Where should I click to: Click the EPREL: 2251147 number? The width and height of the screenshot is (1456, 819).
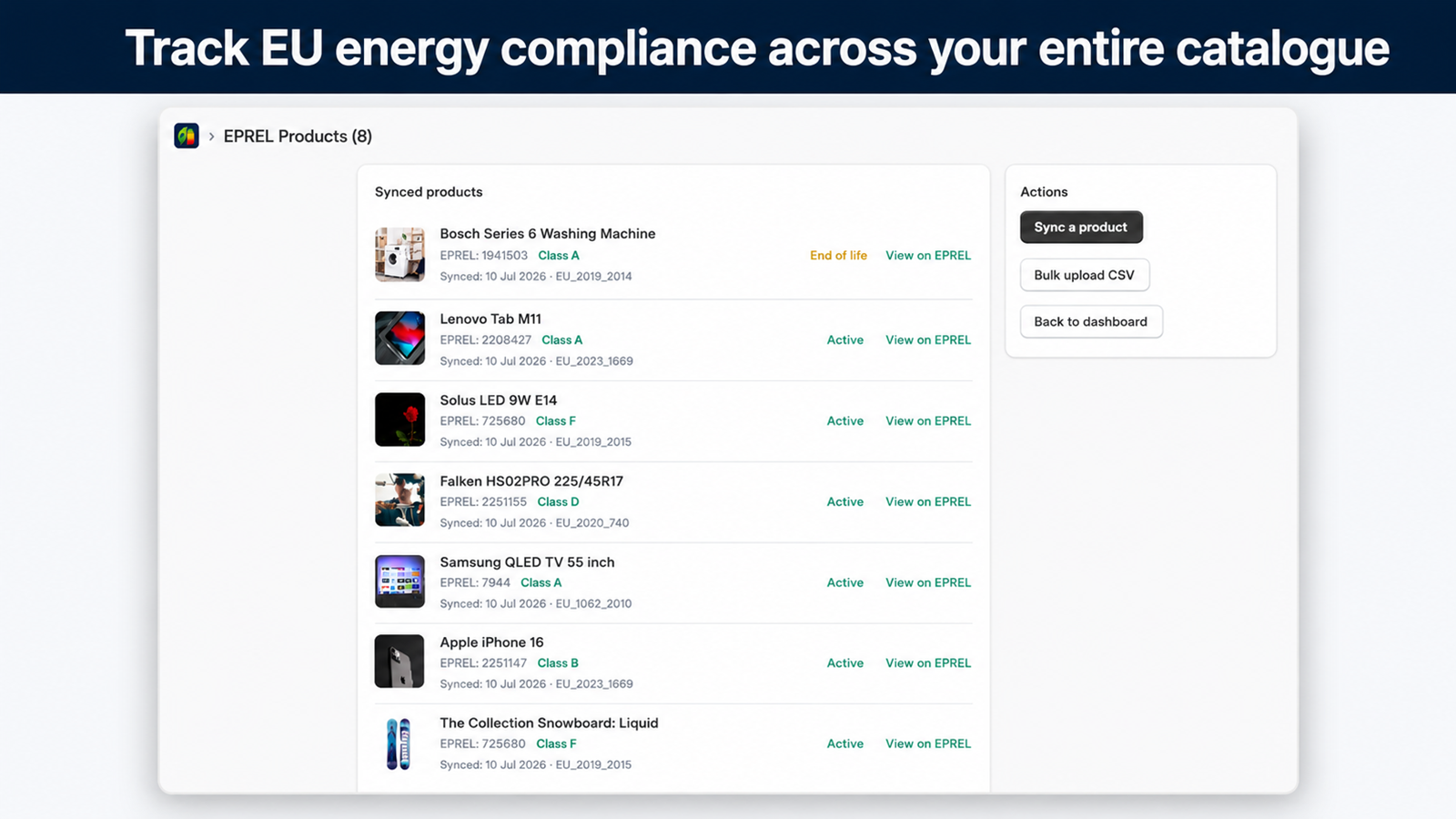point(483,663)
